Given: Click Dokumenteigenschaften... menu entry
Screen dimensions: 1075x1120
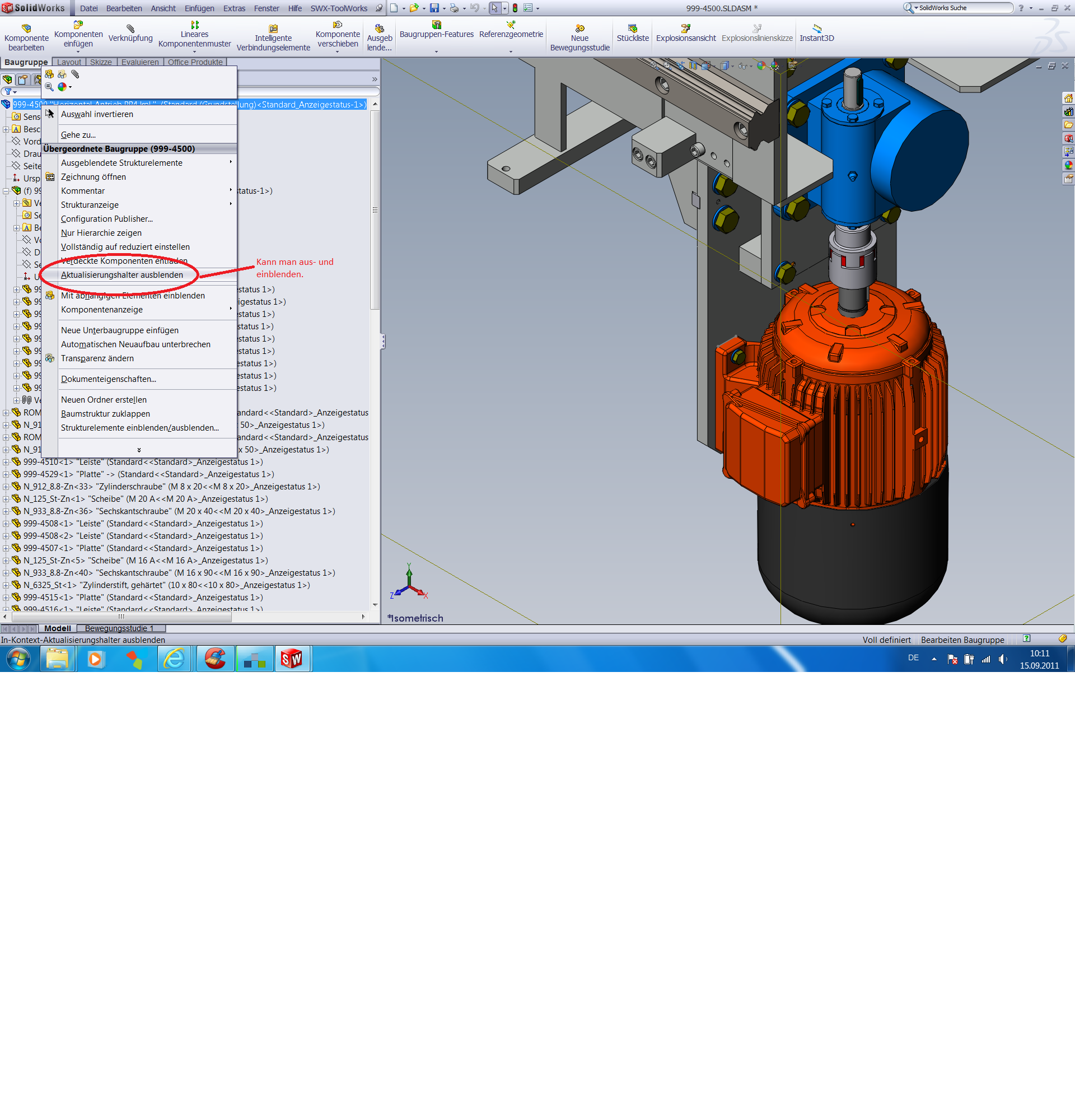Looking at the screenshot, I should 109,379.
